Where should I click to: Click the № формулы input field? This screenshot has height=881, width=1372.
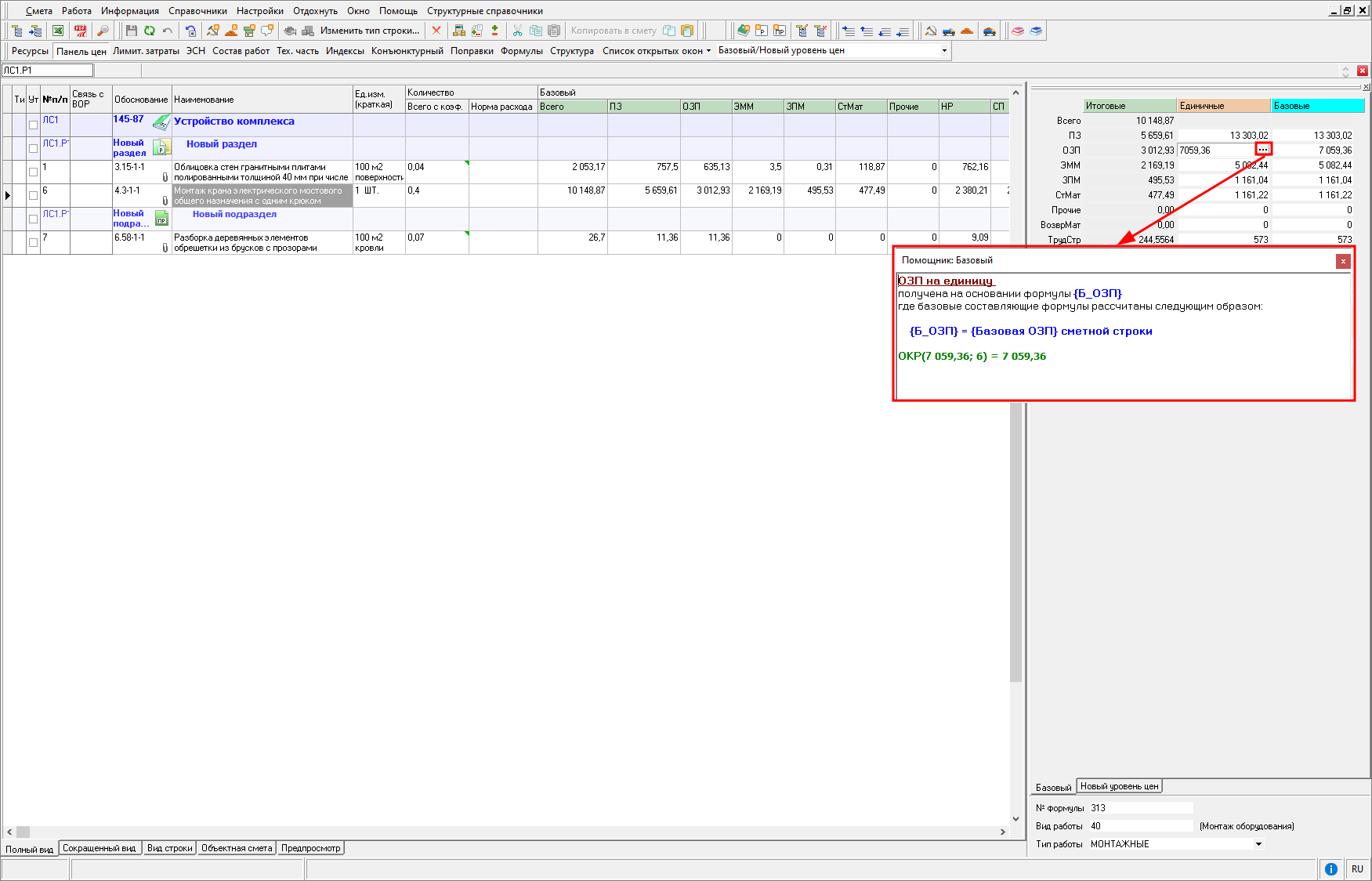[1140, 808]
